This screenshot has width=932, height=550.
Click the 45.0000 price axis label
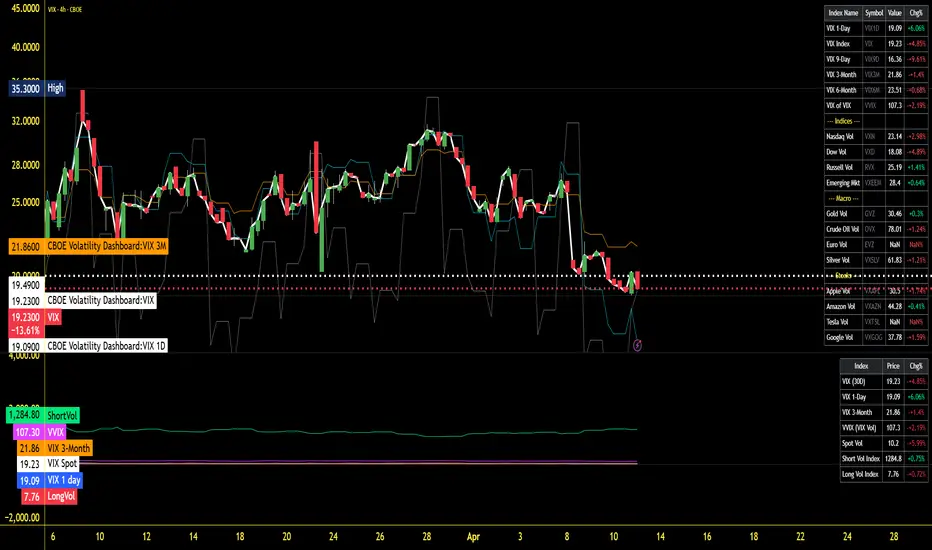pyautogui.click(x=26, y=9)
